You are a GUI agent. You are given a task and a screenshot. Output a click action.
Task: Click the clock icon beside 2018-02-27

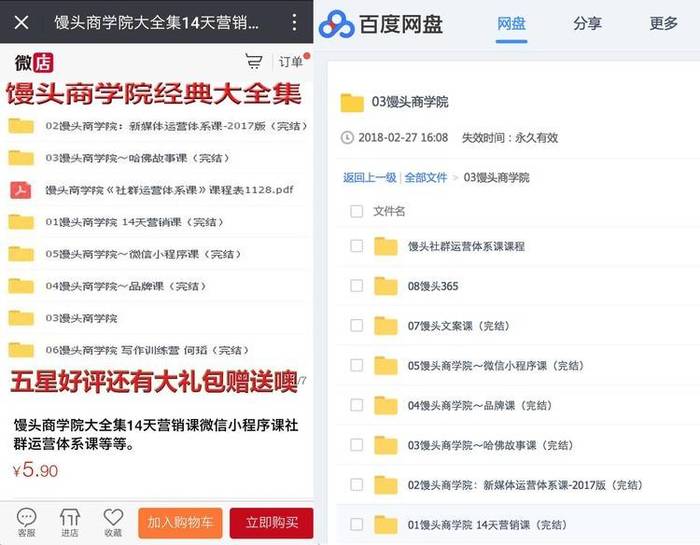[x=347, y=137]
